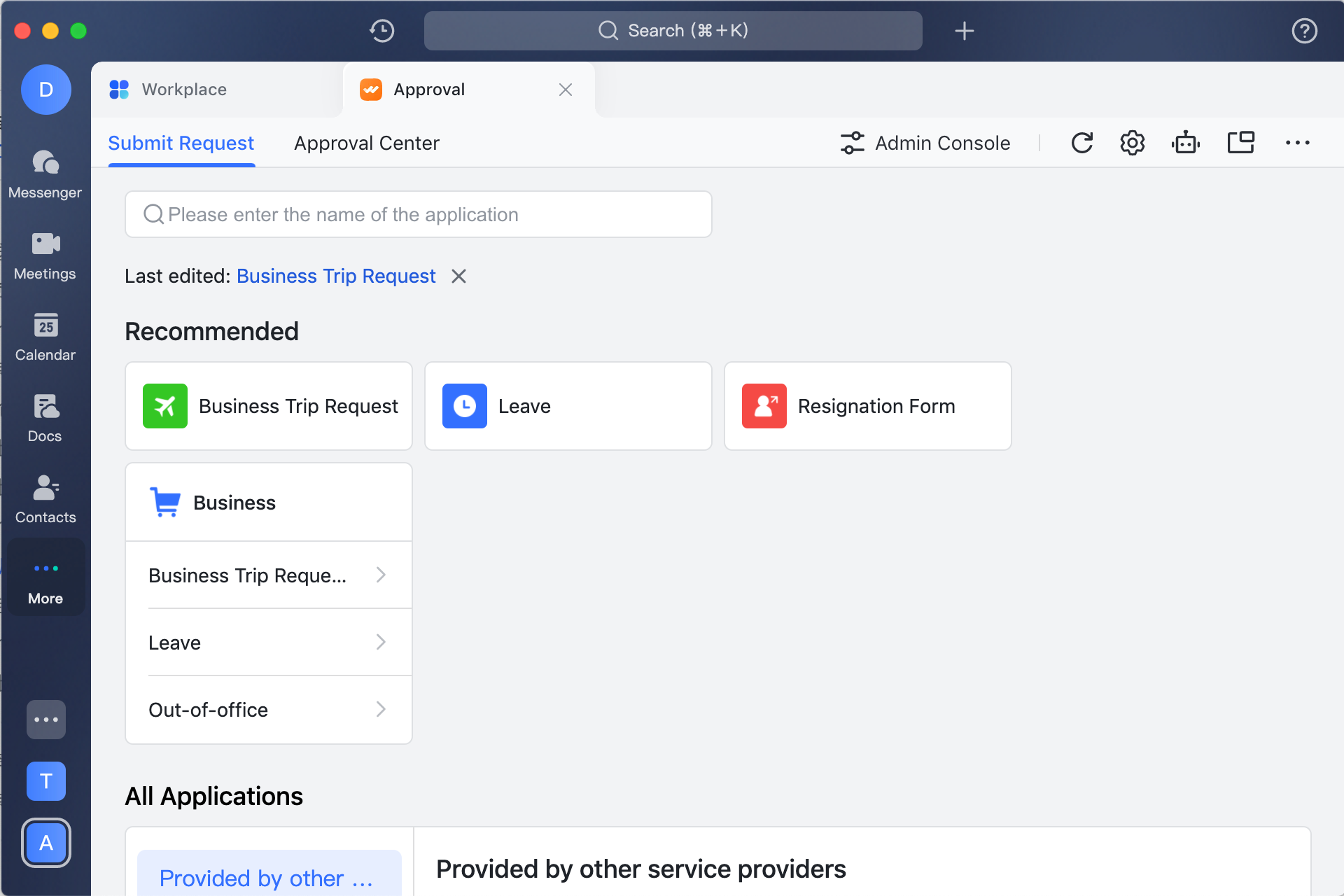Switch to the Workplace tab
Viewport: 1344px width, 896px height.
(x=184, y=90)
